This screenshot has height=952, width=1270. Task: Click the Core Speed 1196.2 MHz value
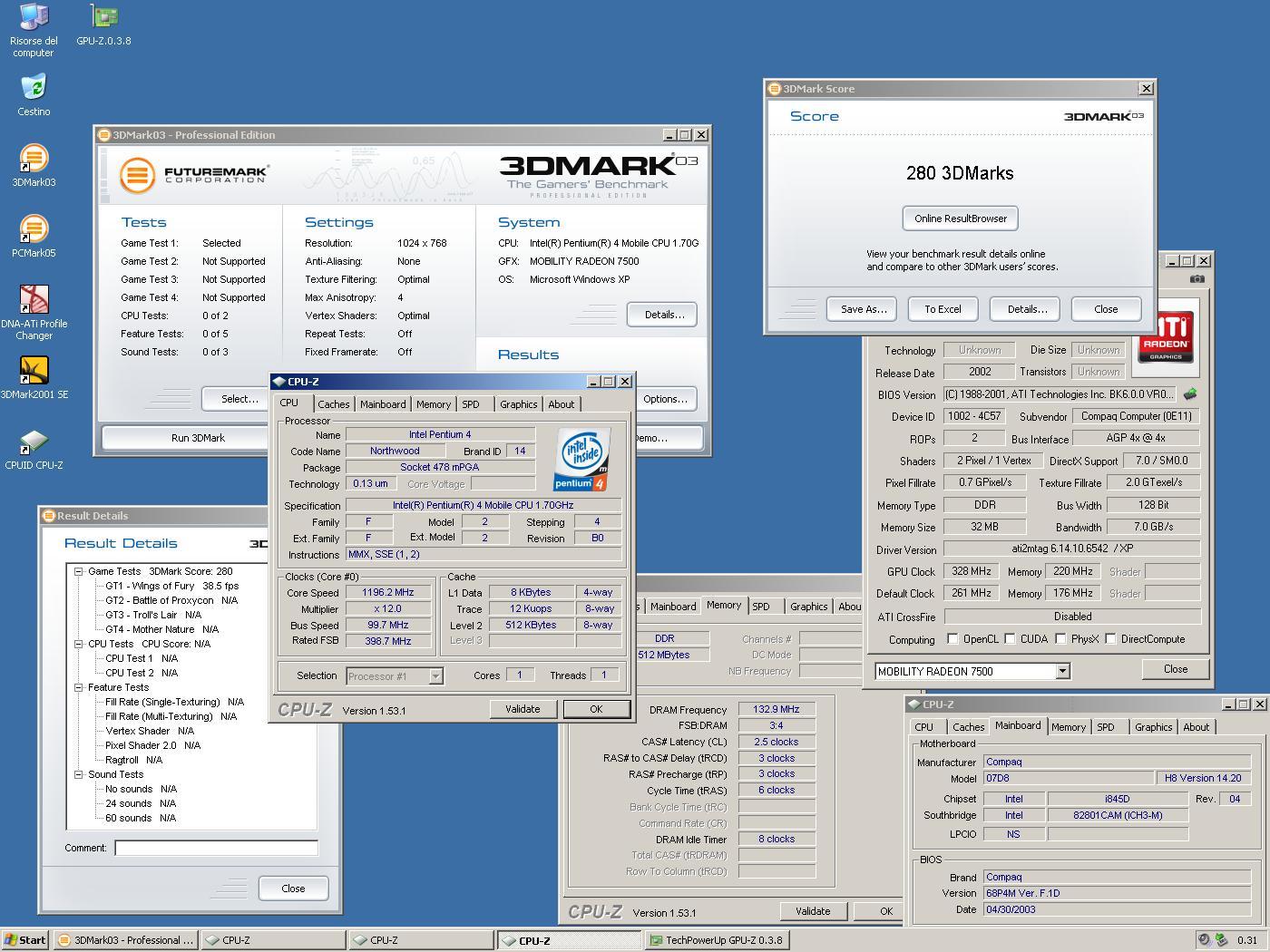pos(387,593)
